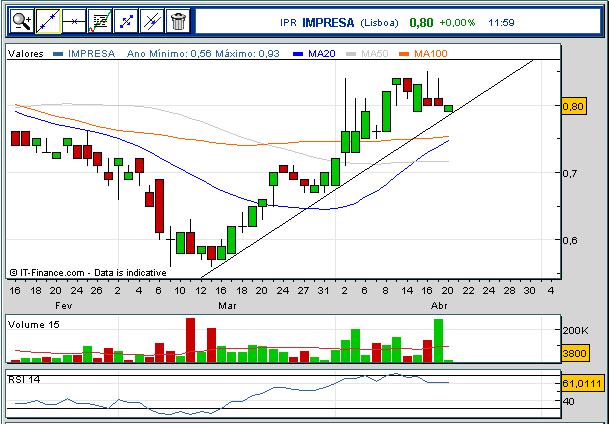Click the MA20 legend label
609x424 pixels.
(x=322, y=54)
